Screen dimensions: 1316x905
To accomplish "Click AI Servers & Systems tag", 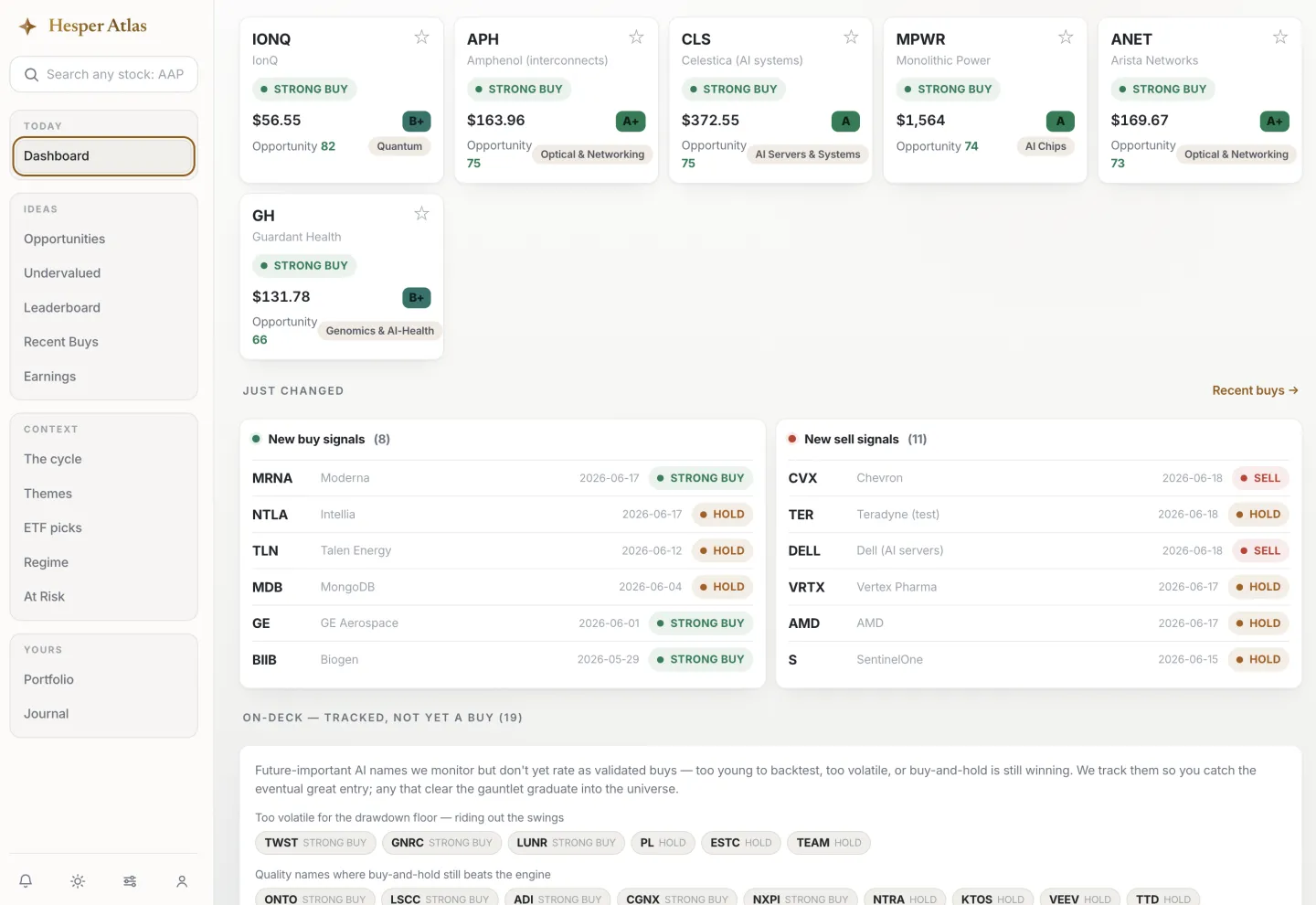I will pos(807,154).
